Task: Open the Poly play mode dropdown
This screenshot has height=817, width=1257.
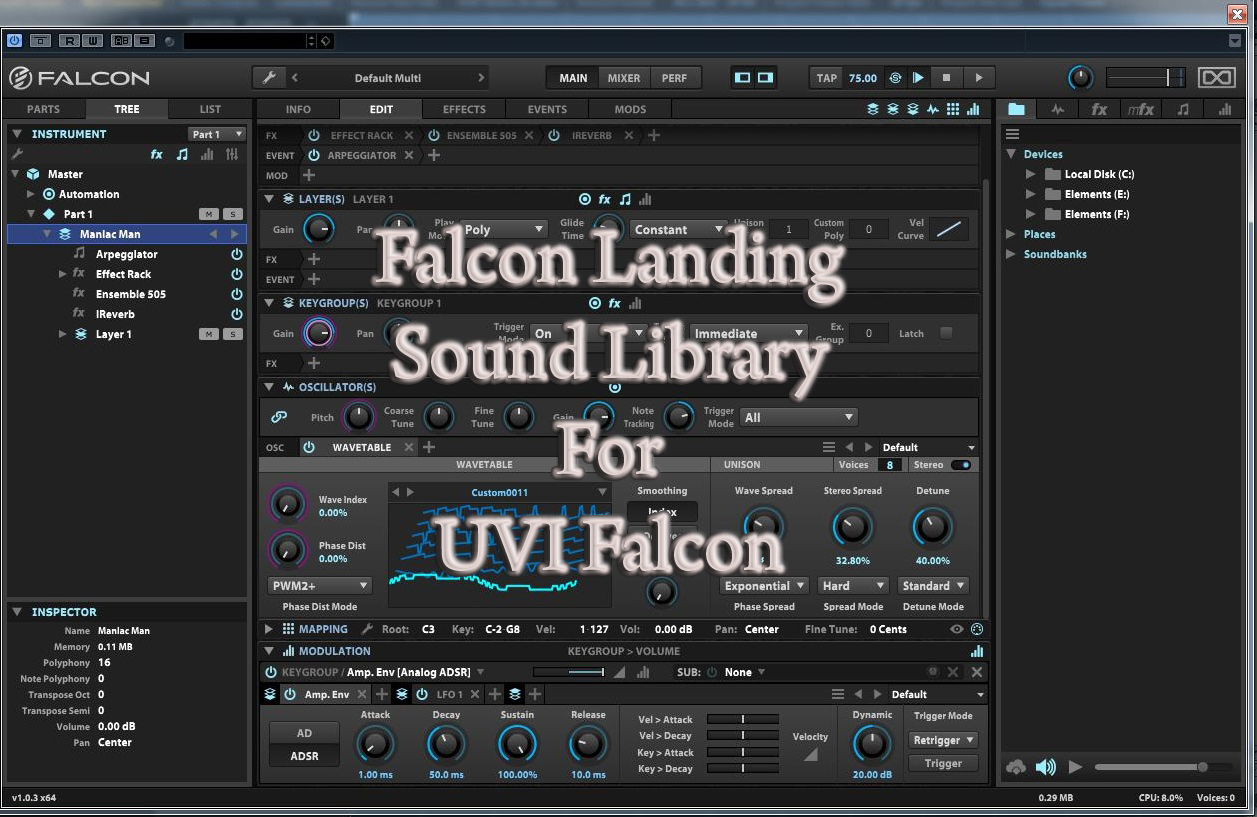Action: (x=504, y=229)
